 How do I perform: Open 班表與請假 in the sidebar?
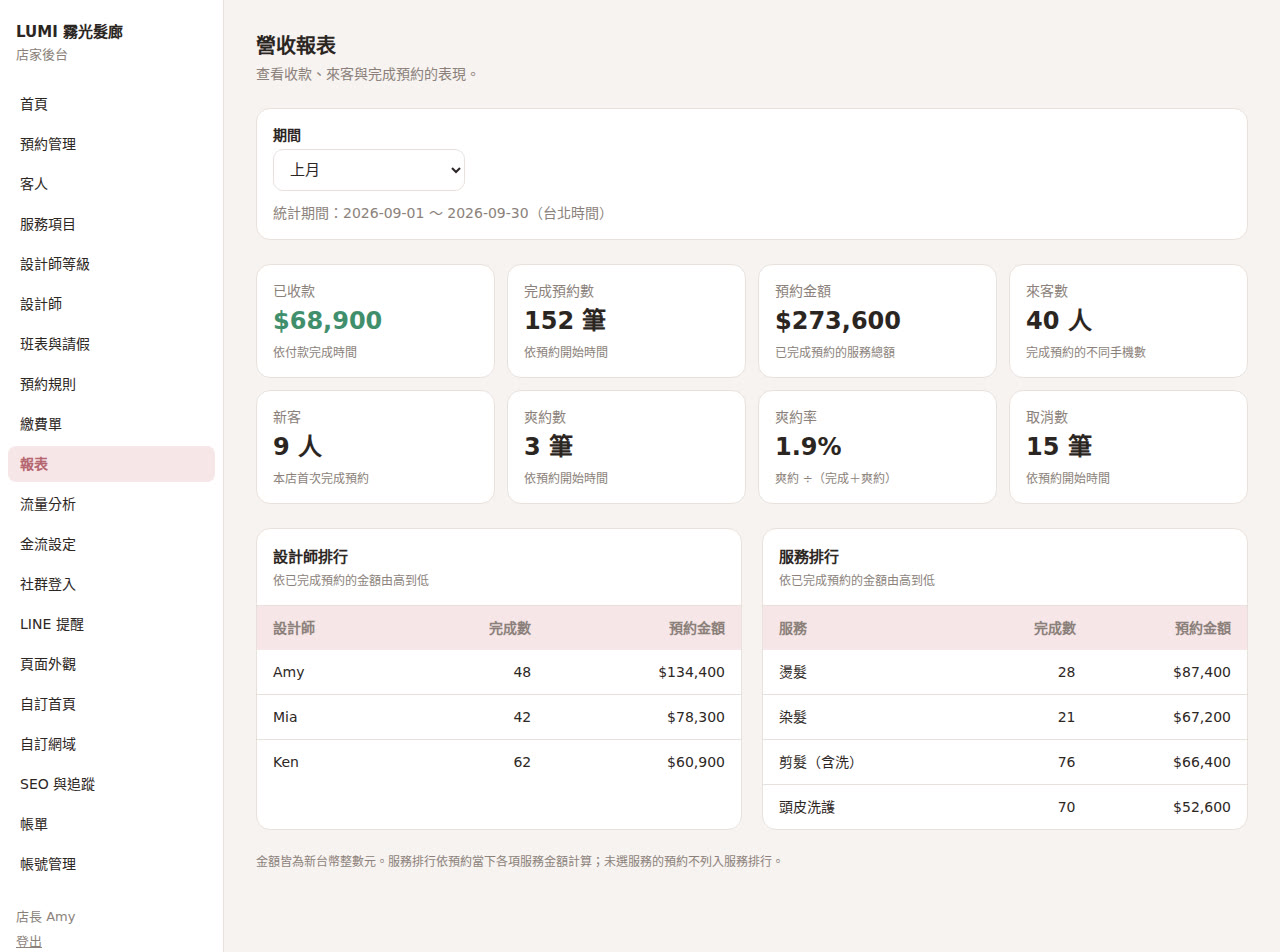click(x=111, y=344)
